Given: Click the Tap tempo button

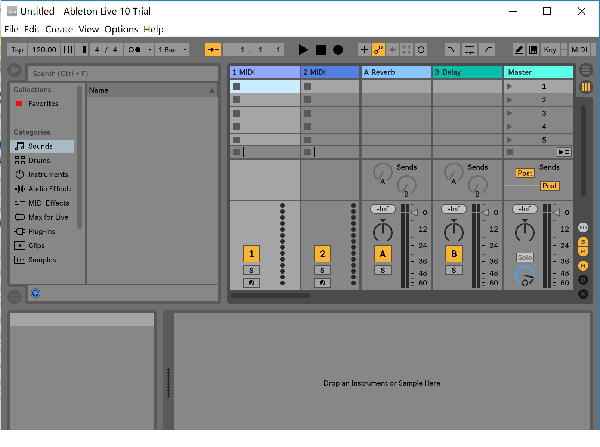Looking at the screenshot, I should (16, 49).
